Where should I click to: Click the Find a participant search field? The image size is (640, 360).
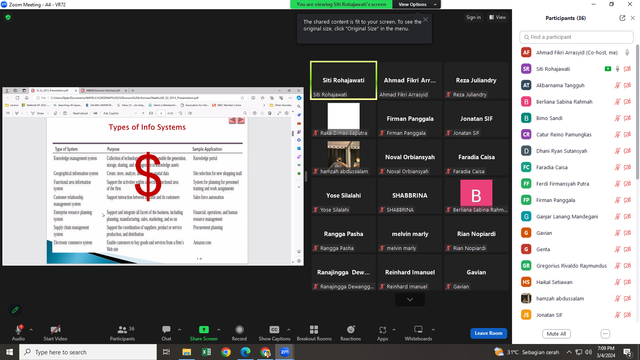pos(576,37)
